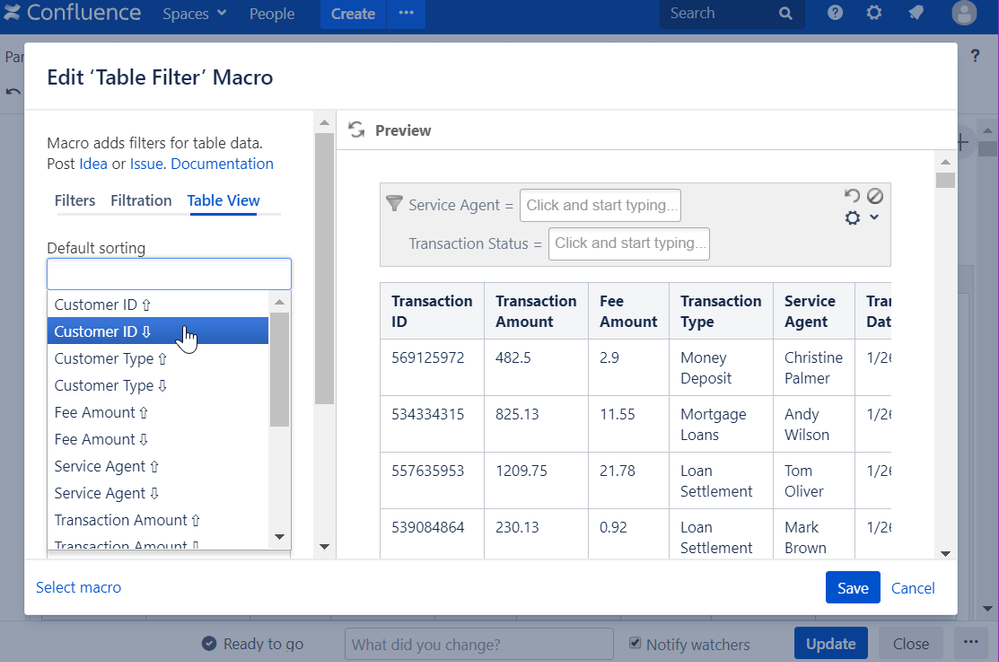Click the search magnifier icon
The height and width of the screenshot is (662, 999).
point(786,13)
